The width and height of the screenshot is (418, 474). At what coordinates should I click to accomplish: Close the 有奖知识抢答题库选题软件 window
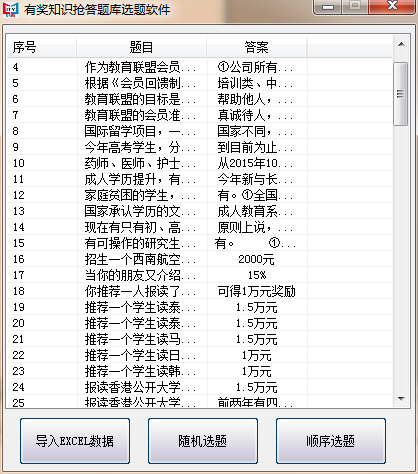point(392,7)
